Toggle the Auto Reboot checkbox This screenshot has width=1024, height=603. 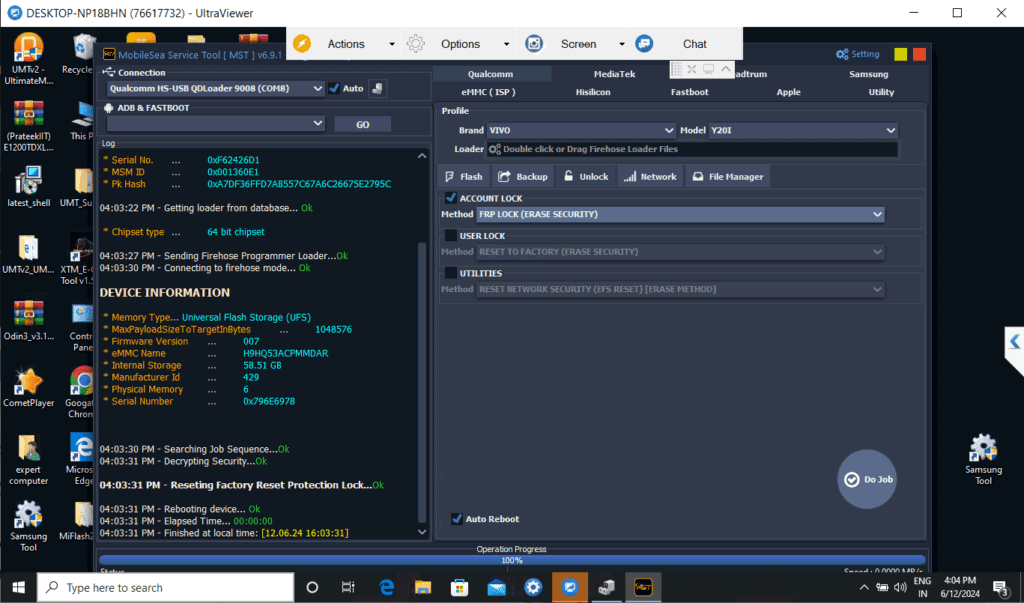[x=456, y=519]
